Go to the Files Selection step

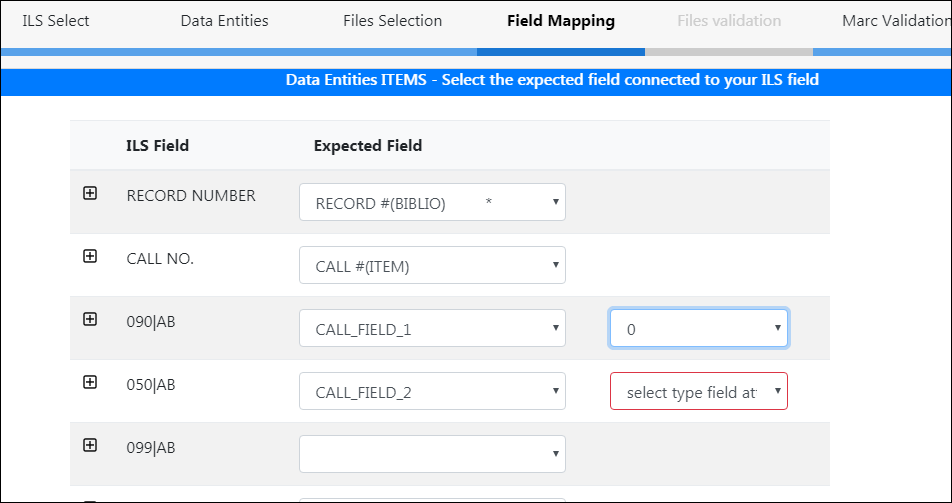[x=393, y=21]
